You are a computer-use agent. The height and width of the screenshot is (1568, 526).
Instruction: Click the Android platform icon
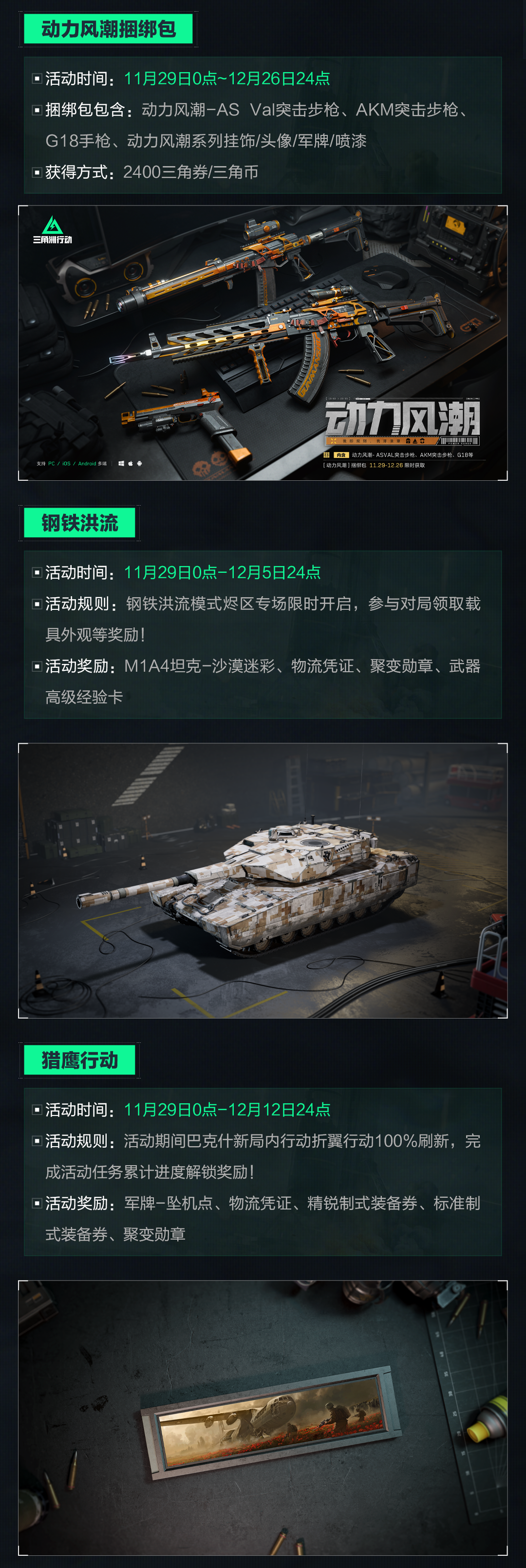pos(139,463)
